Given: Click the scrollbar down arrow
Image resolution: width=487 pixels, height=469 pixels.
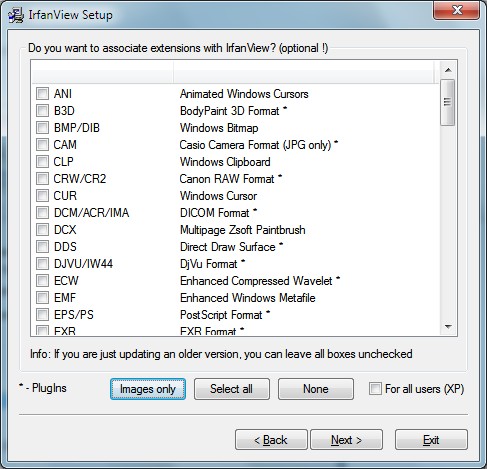Looking at the screenshot, I should [x=448, y=327].
